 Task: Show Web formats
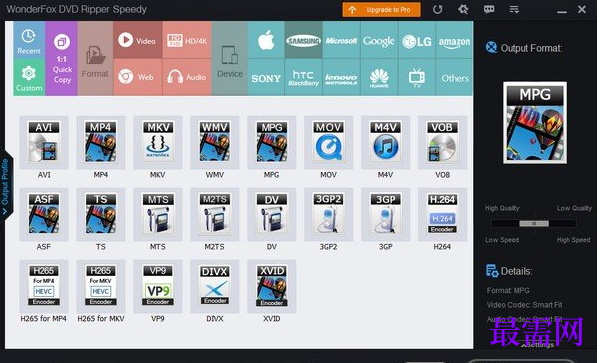tap(137, 77)
